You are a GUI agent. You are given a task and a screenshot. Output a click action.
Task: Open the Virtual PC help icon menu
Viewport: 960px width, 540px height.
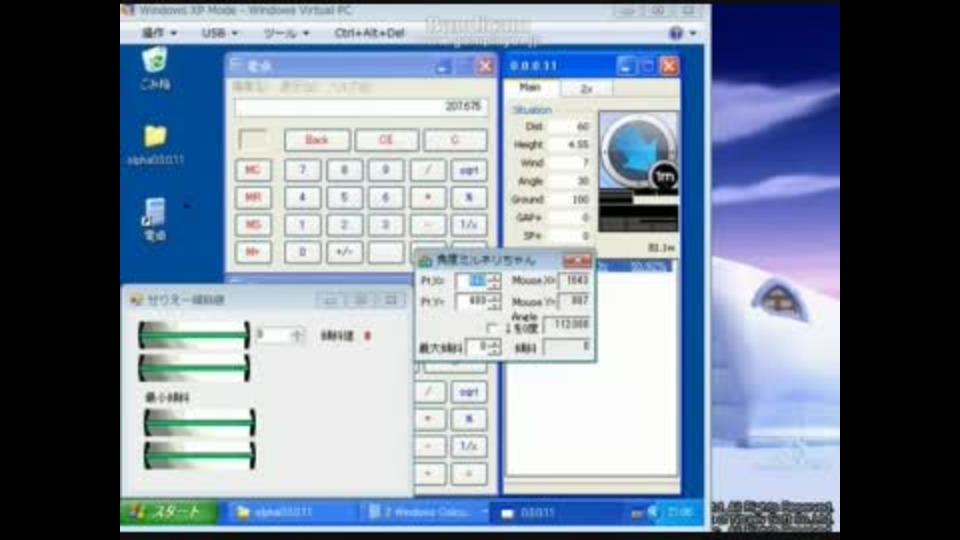click(677, 33)
